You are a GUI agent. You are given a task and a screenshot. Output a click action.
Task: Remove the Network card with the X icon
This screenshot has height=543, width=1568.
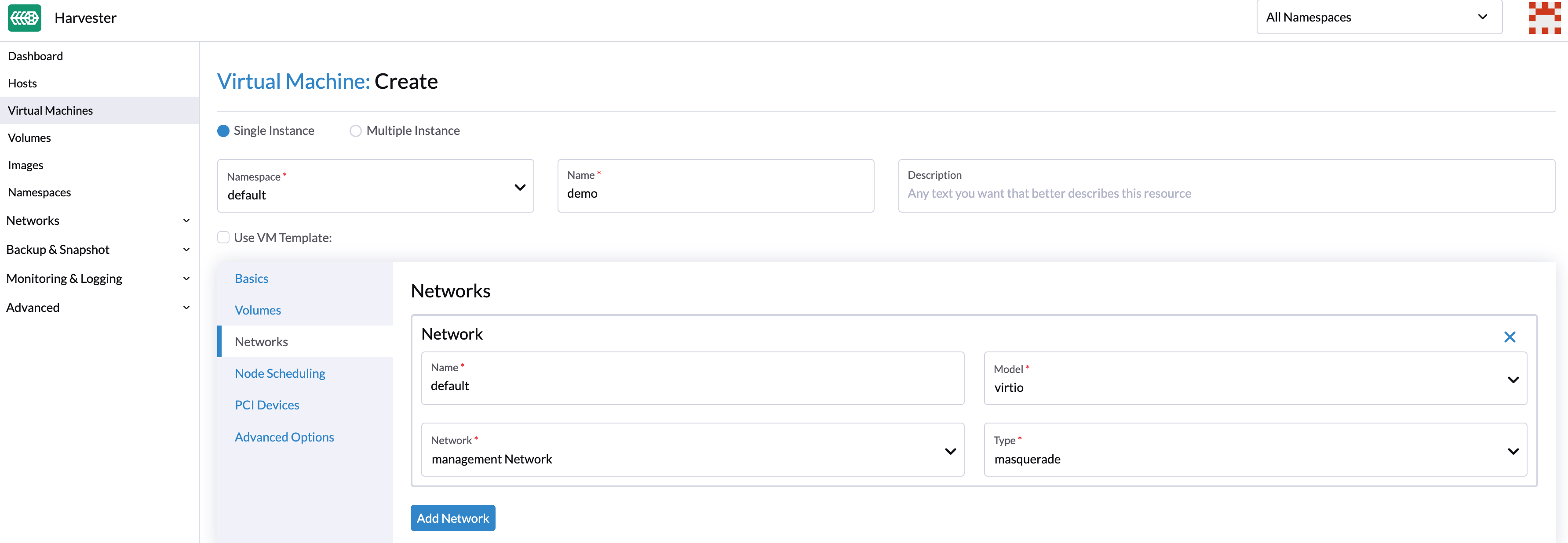coord(1510,336)
